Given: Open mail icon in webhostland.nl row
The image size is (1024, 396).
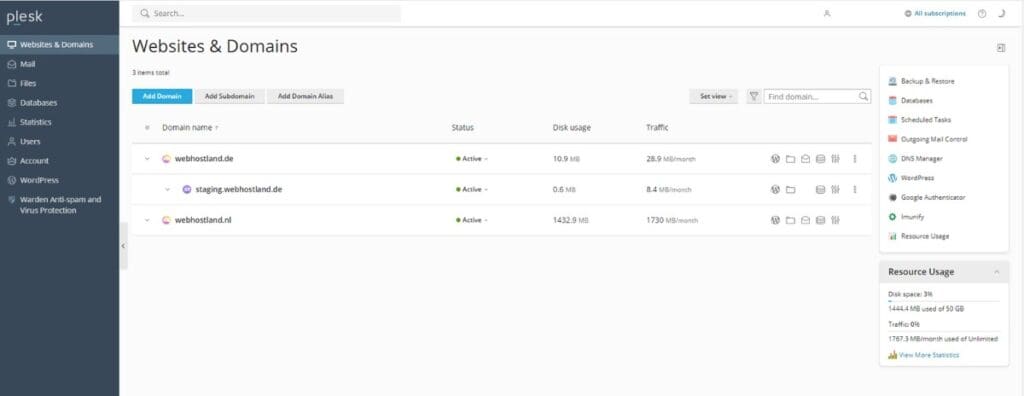Looking at the screenshot, I should point(805,220).
